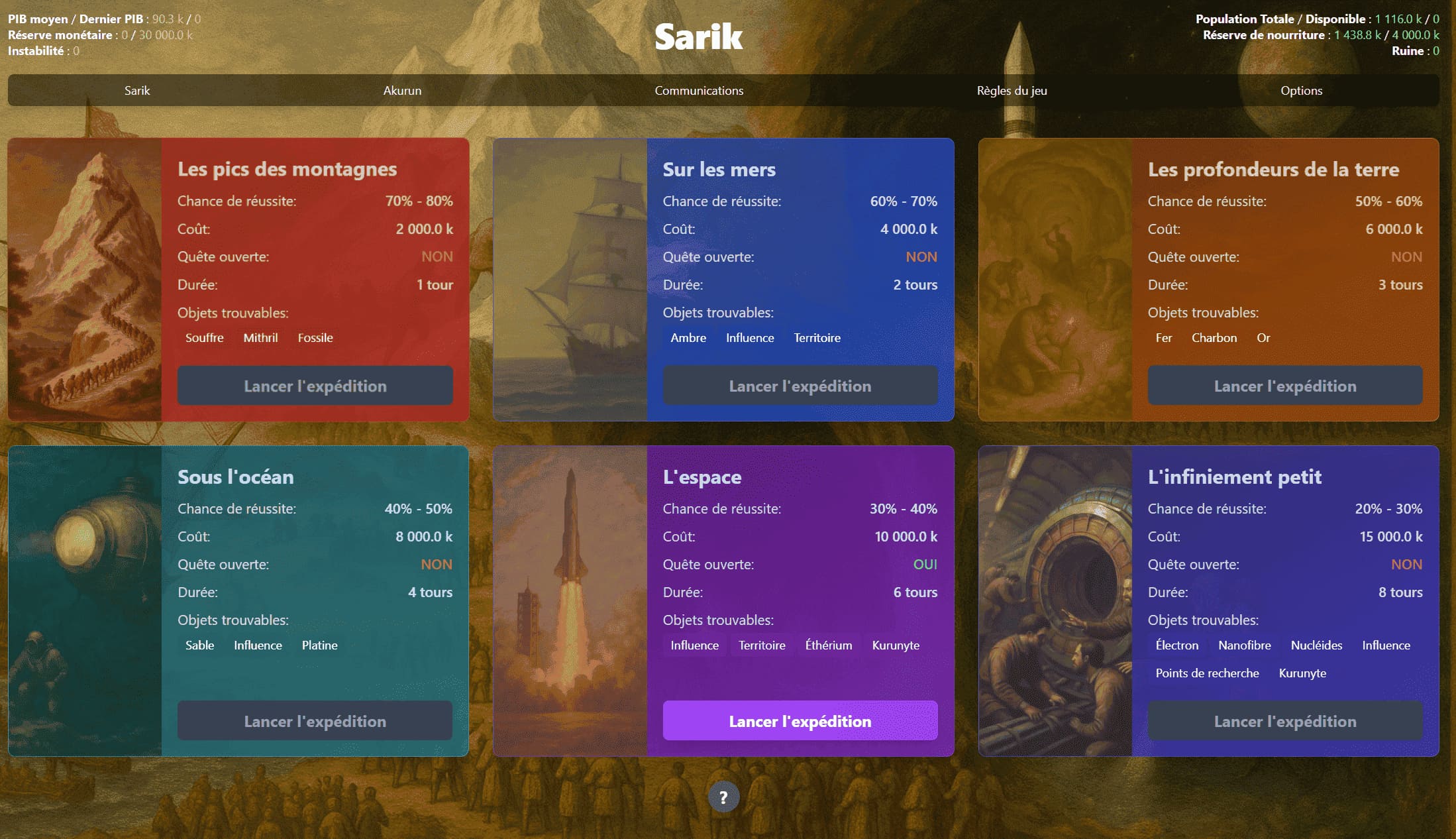Select the Charbon item tag
Viewport: 1456px width, 839px height.
point(1214,337)
